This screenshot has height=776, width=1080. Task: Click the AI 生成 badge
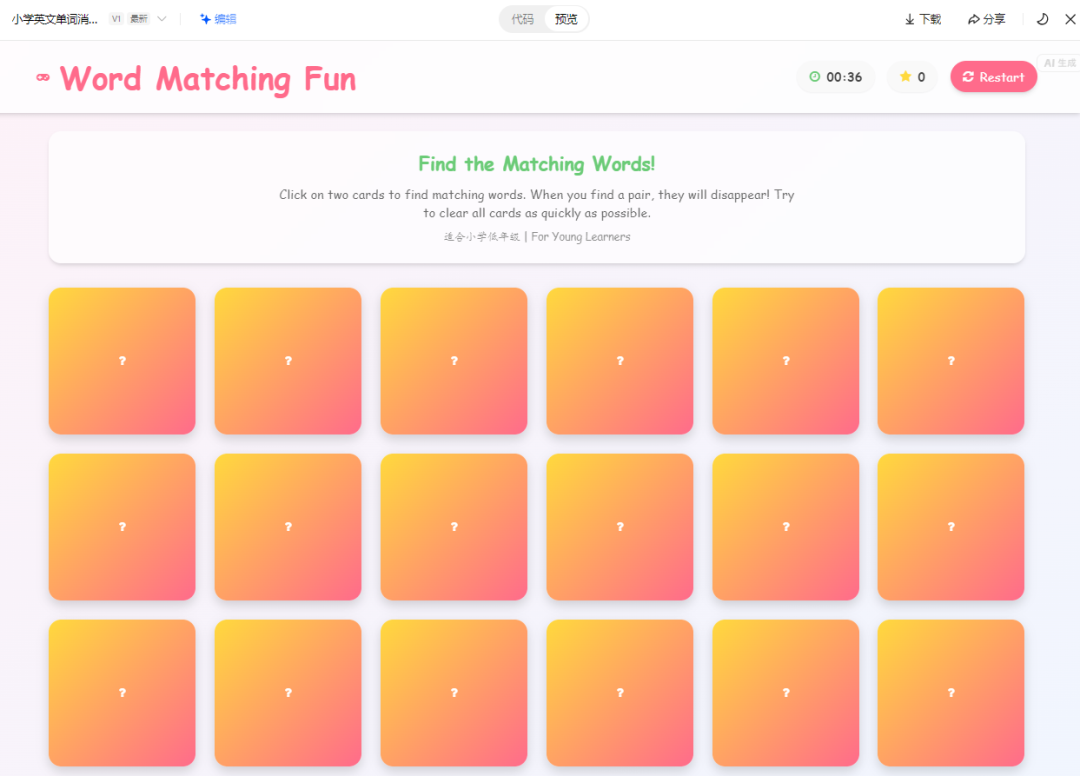tap(1058, 63)
